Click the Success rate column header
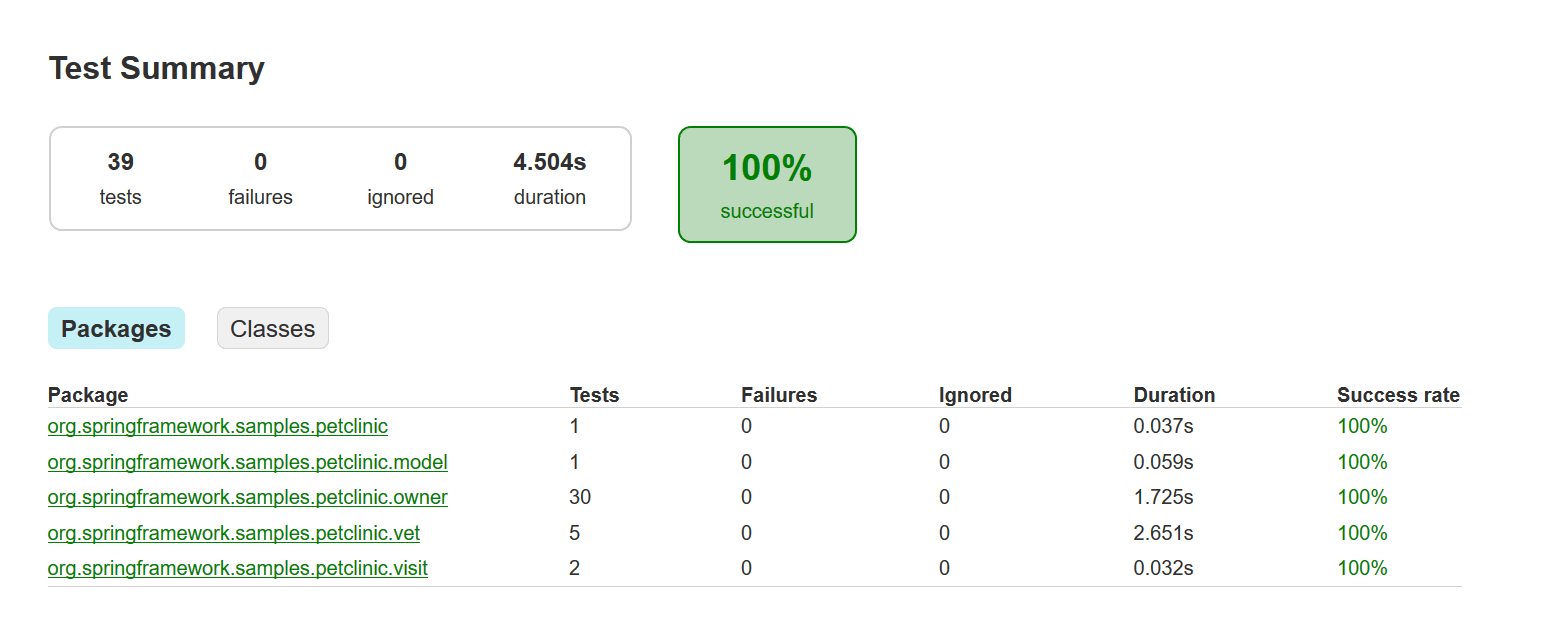The height and width of the screenshot is (627, 1558). tap(1398, 395)
